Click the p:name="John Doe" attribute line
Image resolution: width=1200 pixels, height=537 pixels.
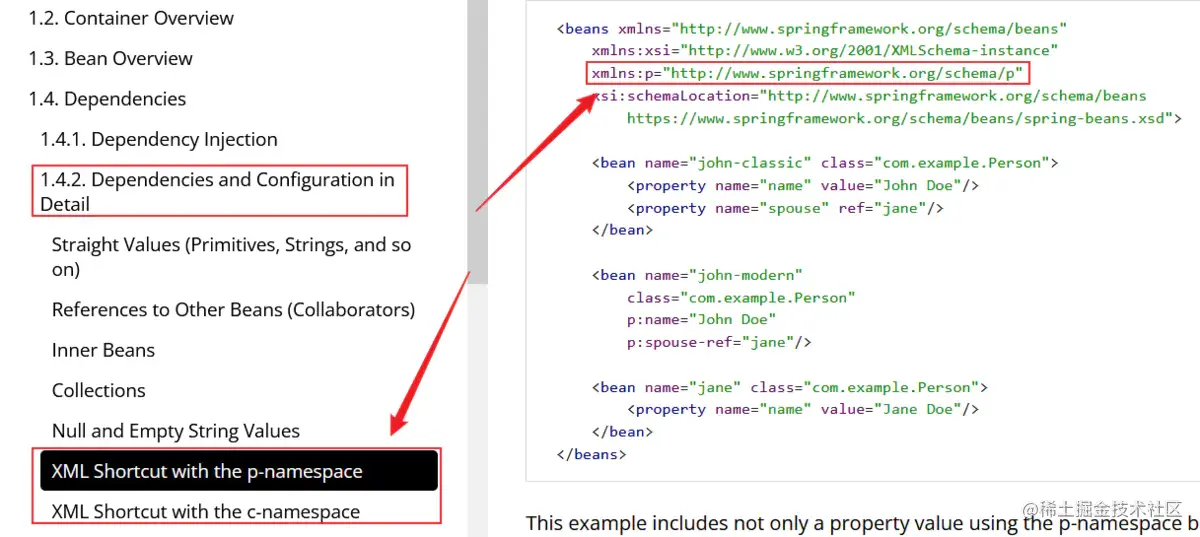pos(701,319)
